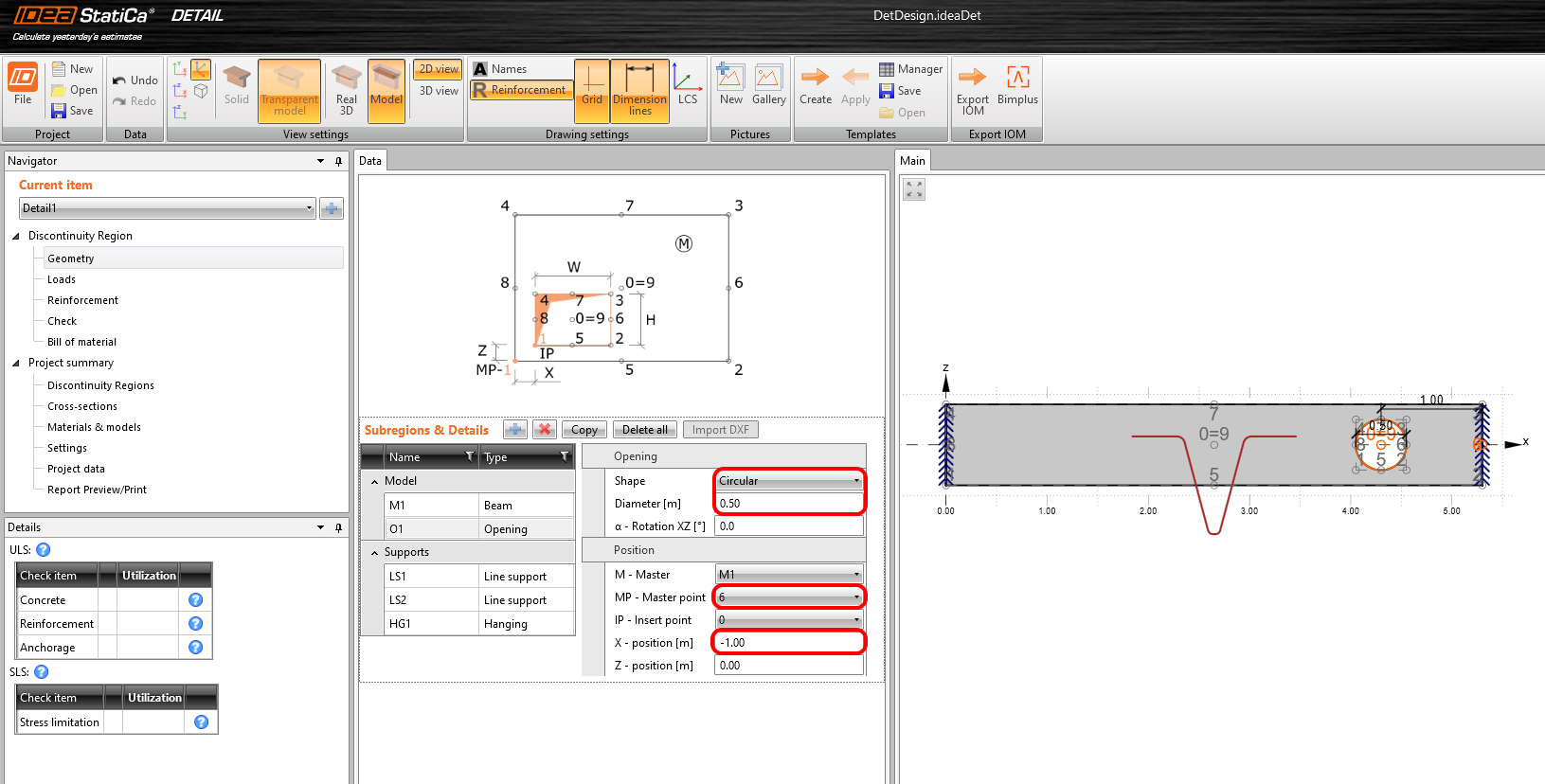The height and width of the screenshot is (784, 1545).
Task: Open the MP - Master point dropdown
Action: click(x=789, y=597)
